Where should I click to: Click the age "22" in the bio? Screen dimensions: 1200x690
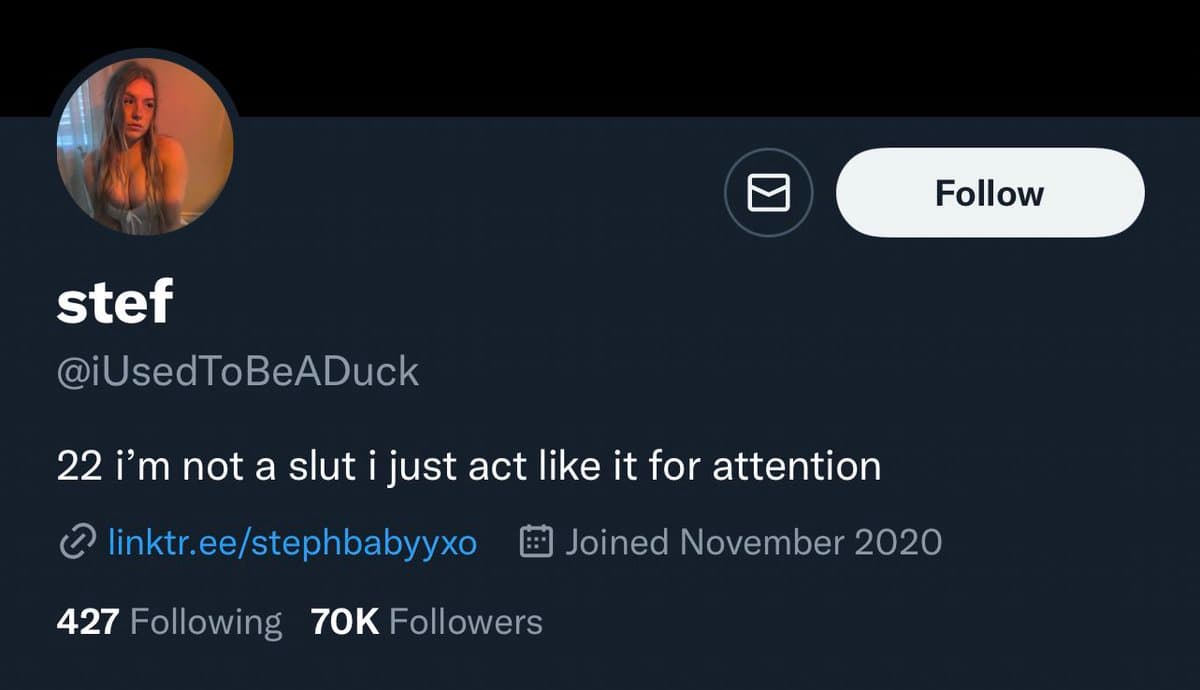tap(75, 467)
